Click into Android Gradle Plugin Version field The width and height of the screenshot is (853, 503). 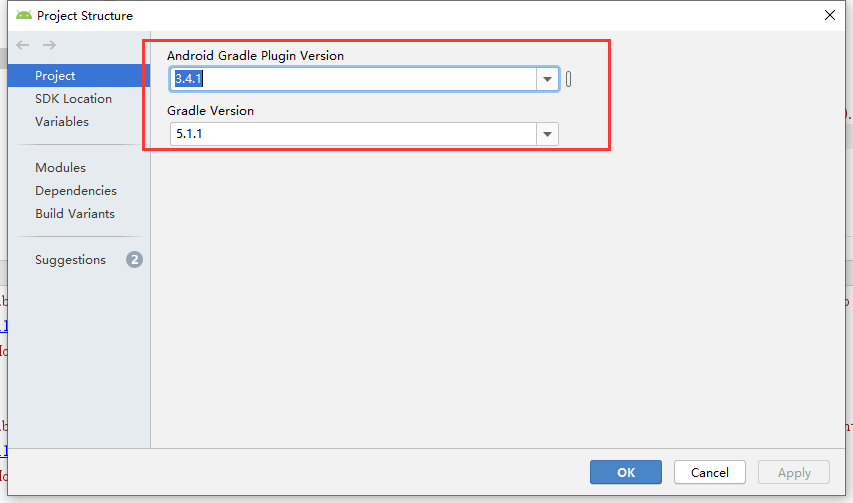click(354, 79)
